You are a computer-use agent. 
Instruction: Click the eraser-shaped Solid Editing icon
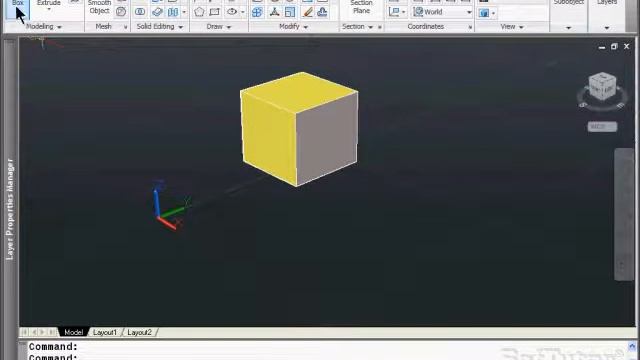click(x=157, y=12)
